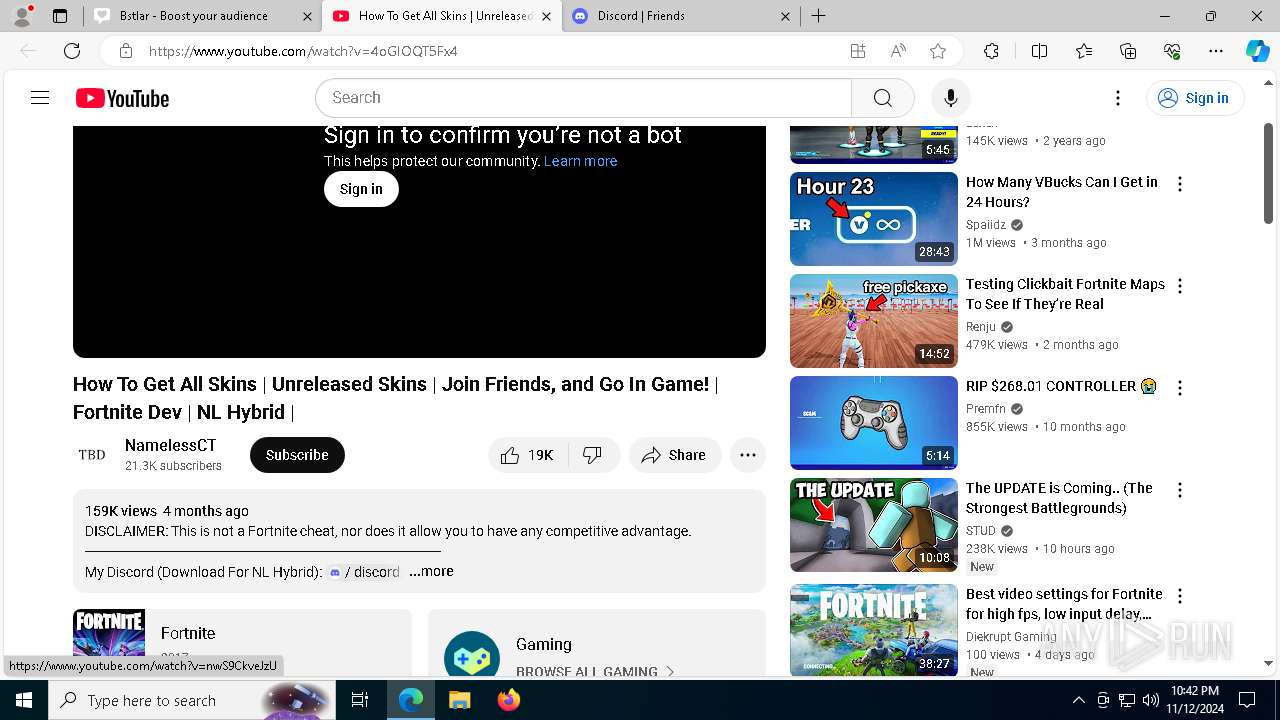
Task: Open menu for Best video settings video
Action: 1180,596
